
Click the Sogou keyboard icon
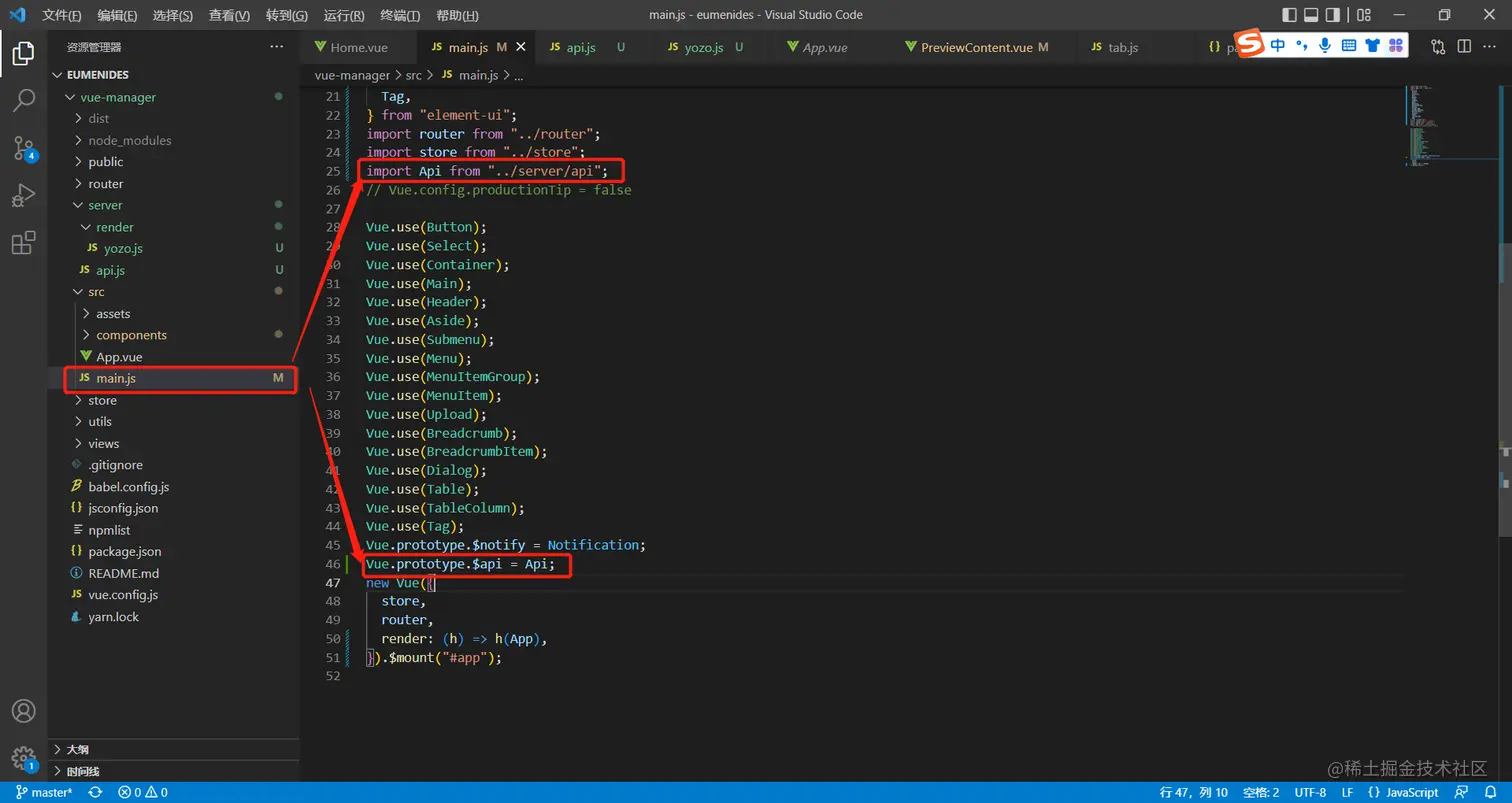pos(1348,45)
